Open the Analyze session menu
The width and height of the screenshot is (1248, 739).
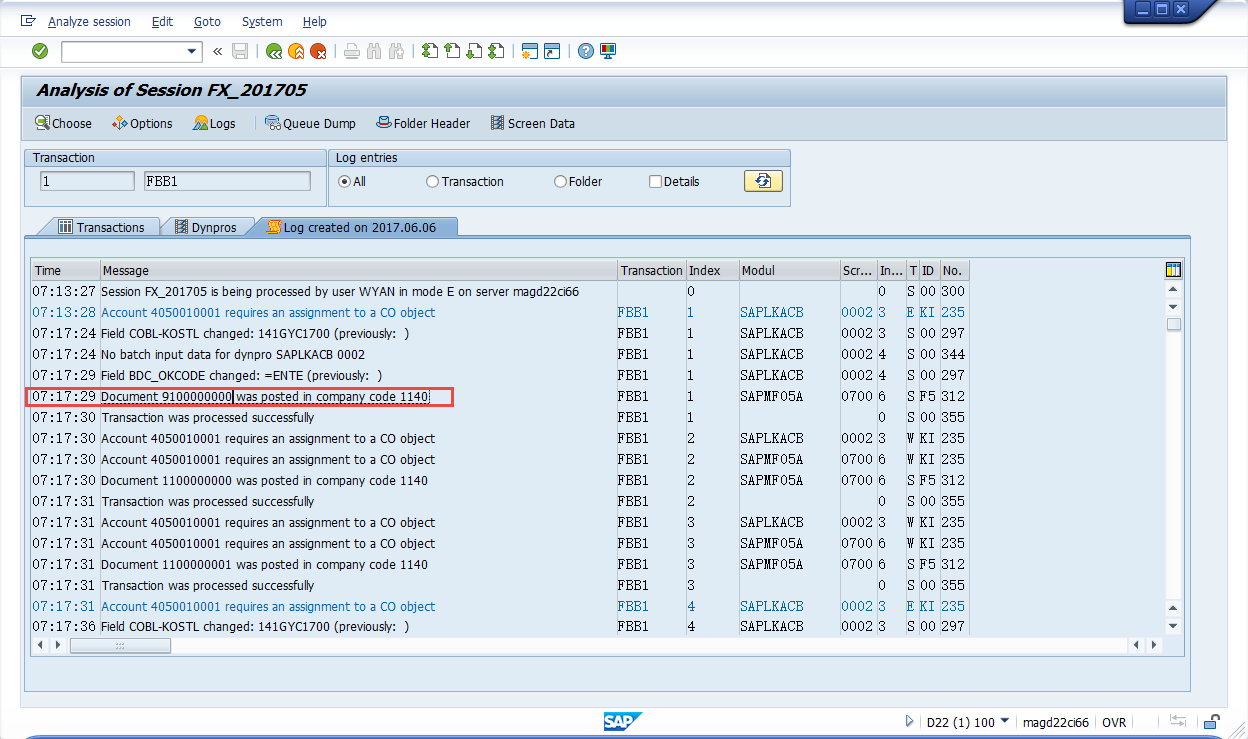click(89, 21)
